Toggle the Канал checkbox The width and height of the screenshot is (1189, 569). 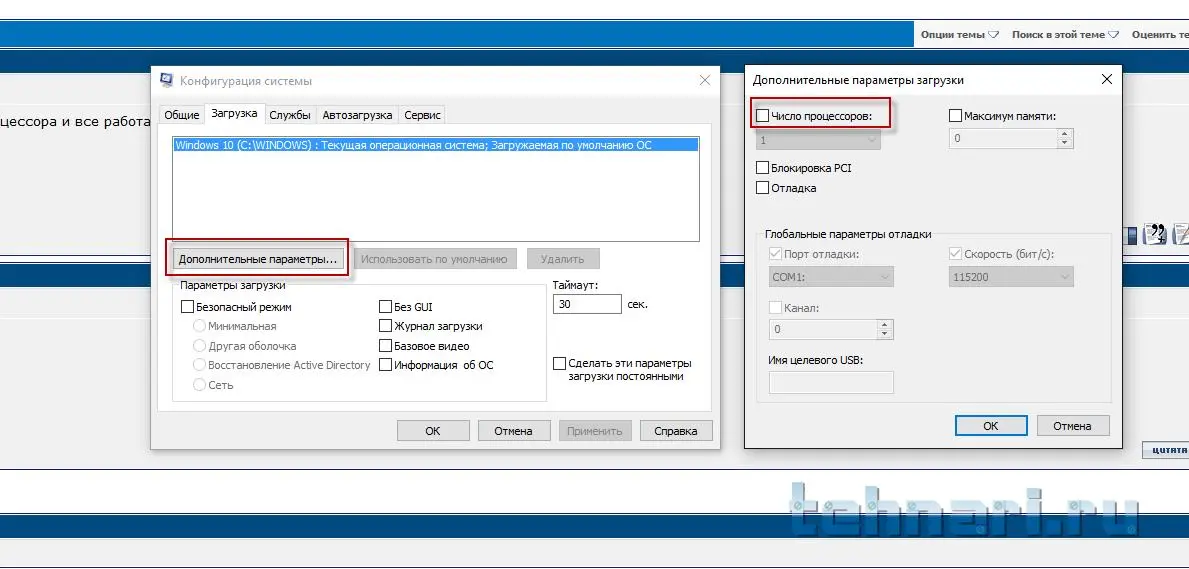click(x=775, y=308)
